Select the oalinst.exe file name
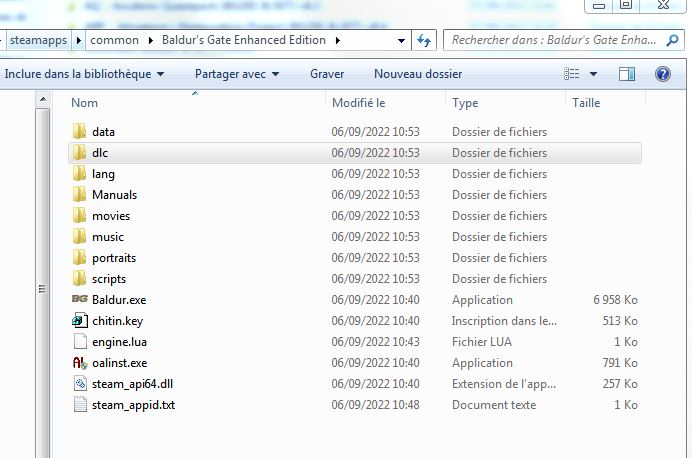 [x=120, y=363]
